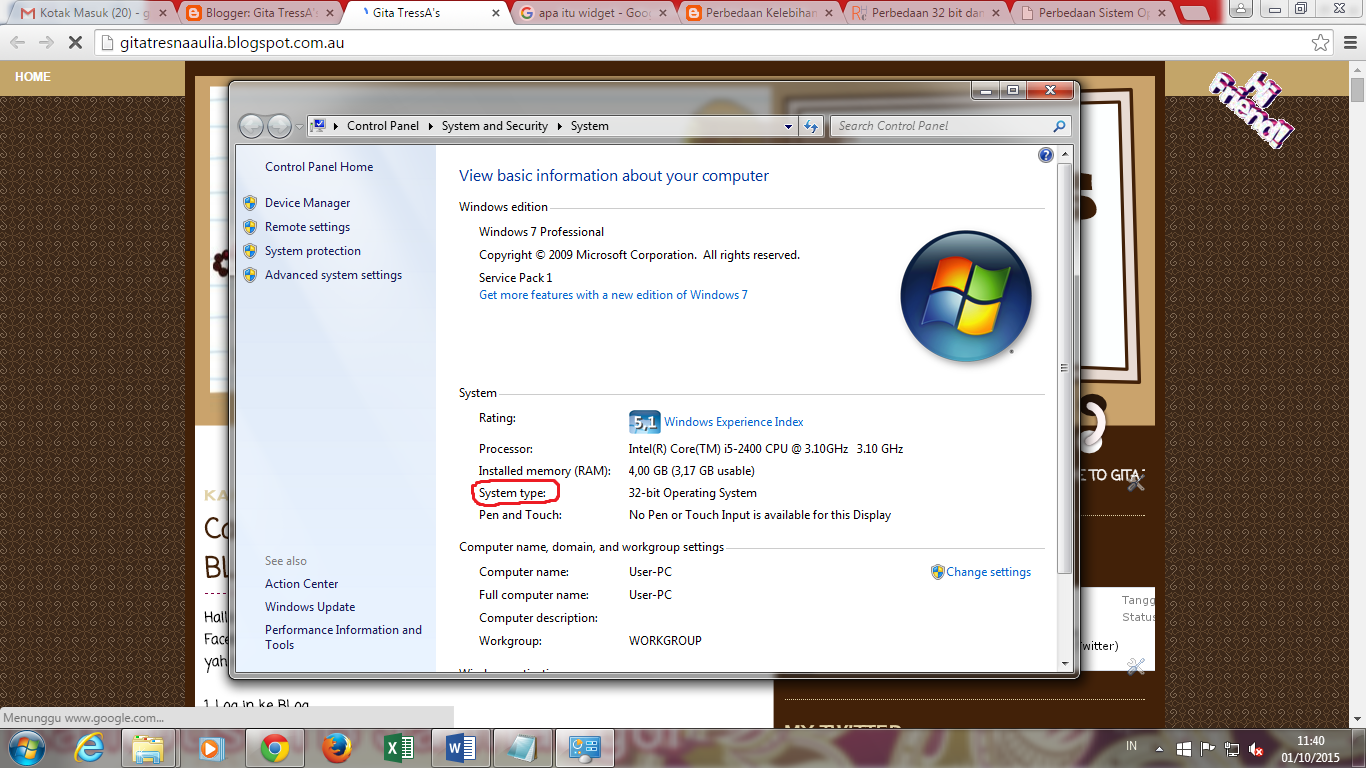The width and height of the screenshot is (1366, 768).
Task: Open Google Chrome from taskbar
Action: [x=275, y=748]
